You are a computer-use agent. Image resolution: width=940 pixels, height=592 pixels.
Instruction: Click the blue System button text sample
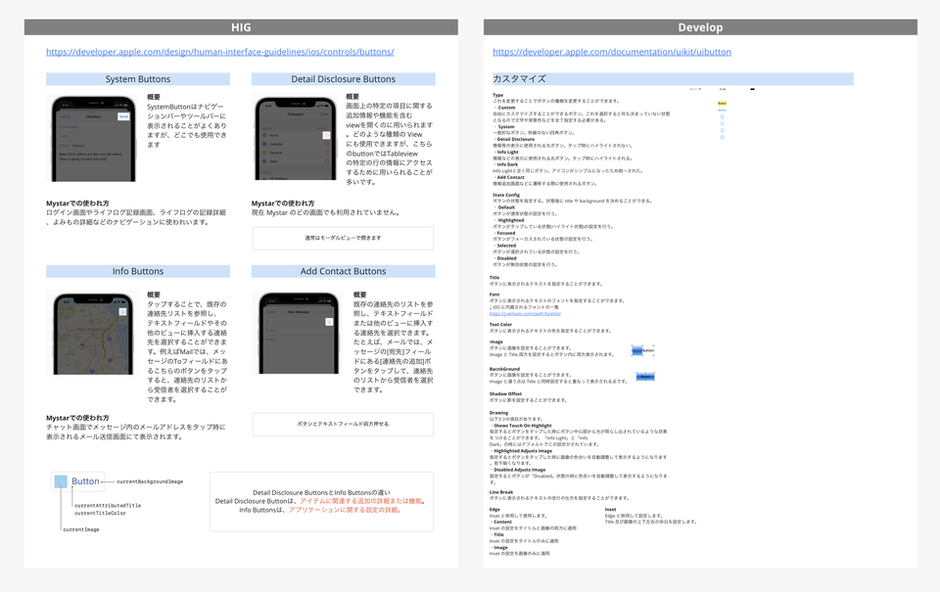(x=721, y=109)
